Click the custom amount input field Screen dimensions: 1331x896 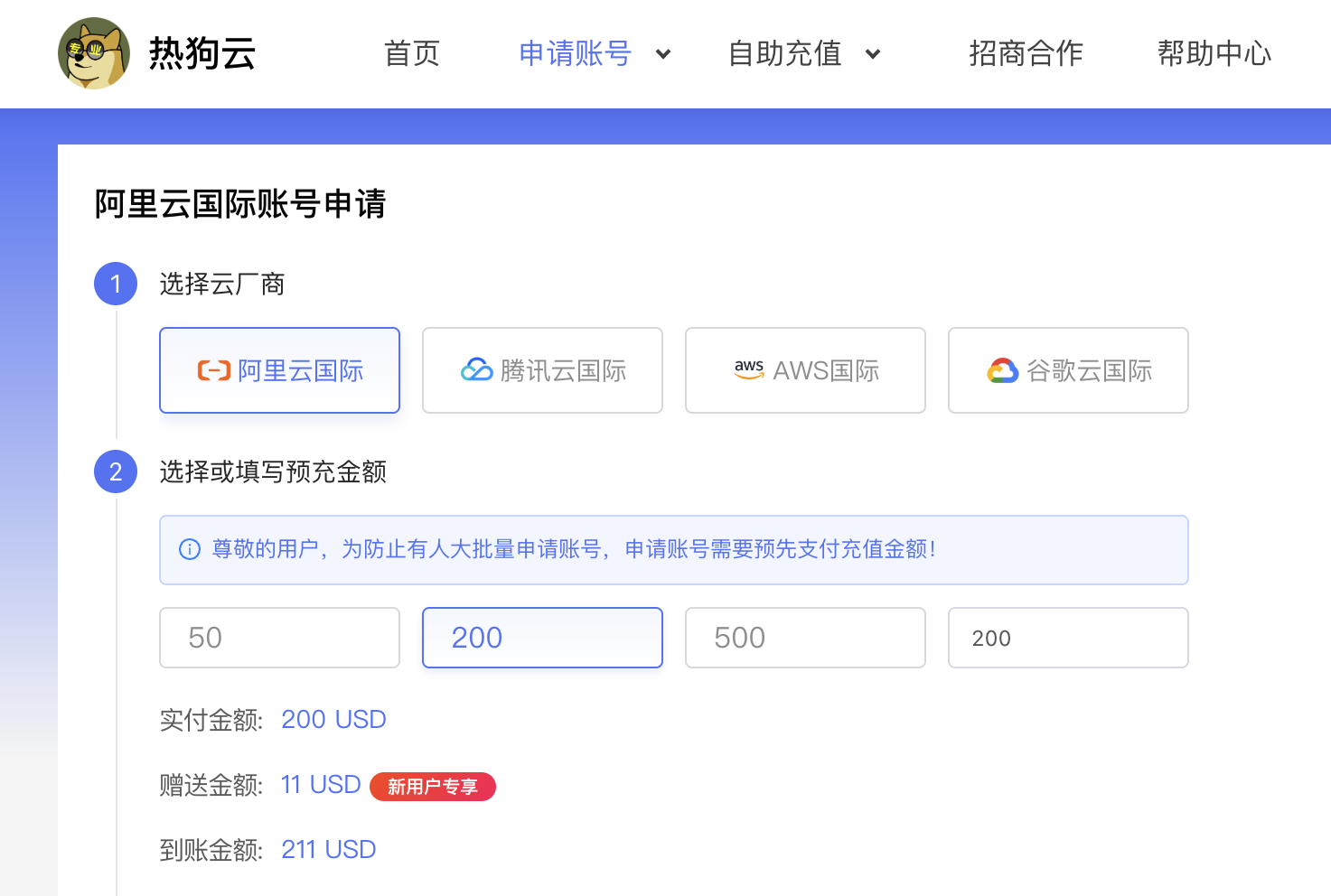pyautogui.click(x=1068, y=638)
